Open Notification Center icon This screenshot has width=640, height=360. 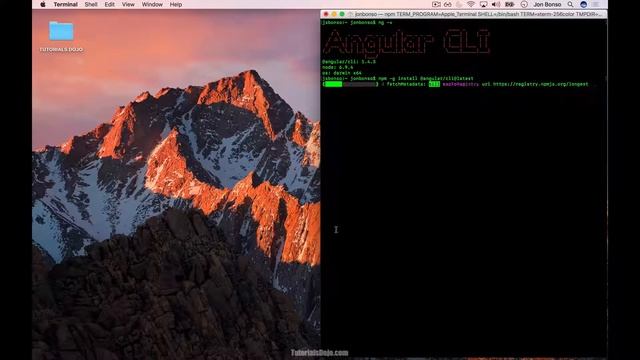(x=596, y=4)
